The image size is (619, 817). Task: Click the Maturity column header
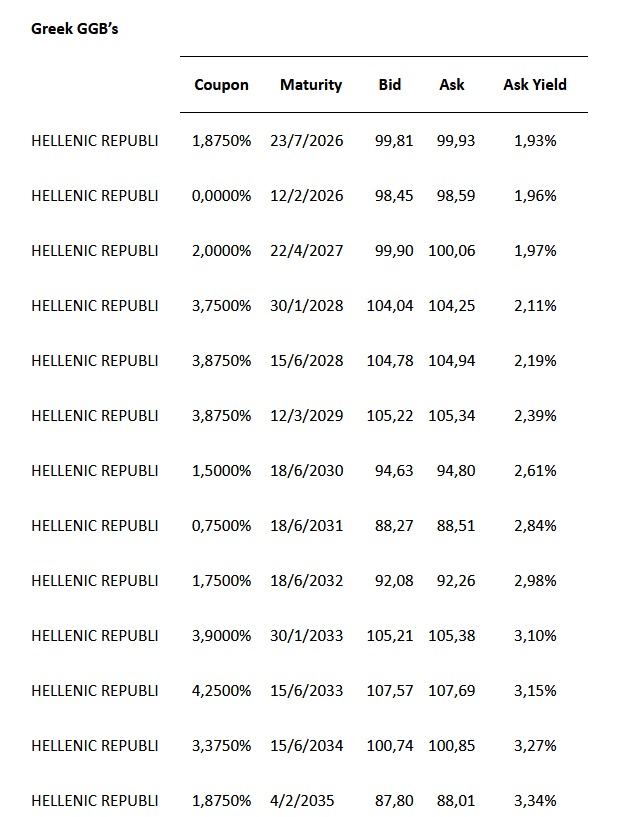[310, 85]
